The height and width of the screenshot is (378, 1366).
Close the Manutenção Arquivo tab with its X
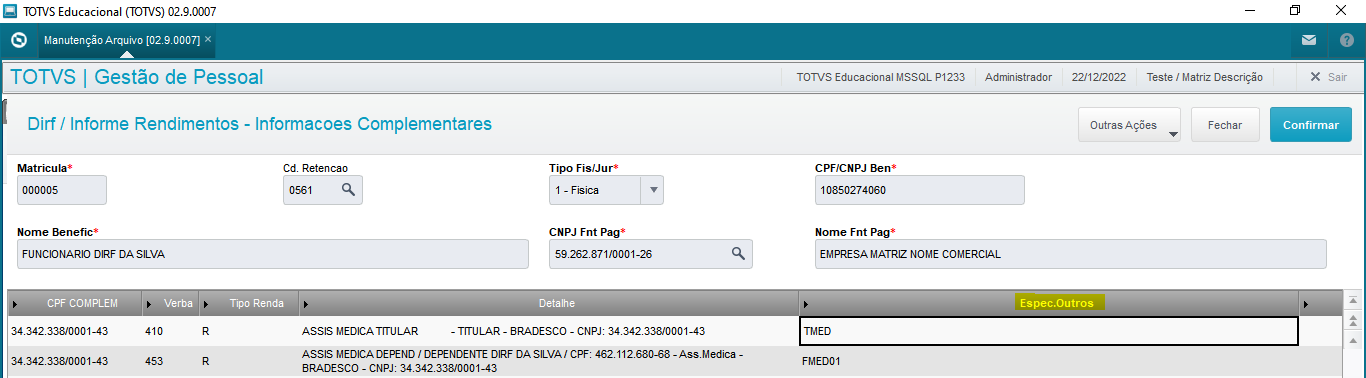pos(208,40)
